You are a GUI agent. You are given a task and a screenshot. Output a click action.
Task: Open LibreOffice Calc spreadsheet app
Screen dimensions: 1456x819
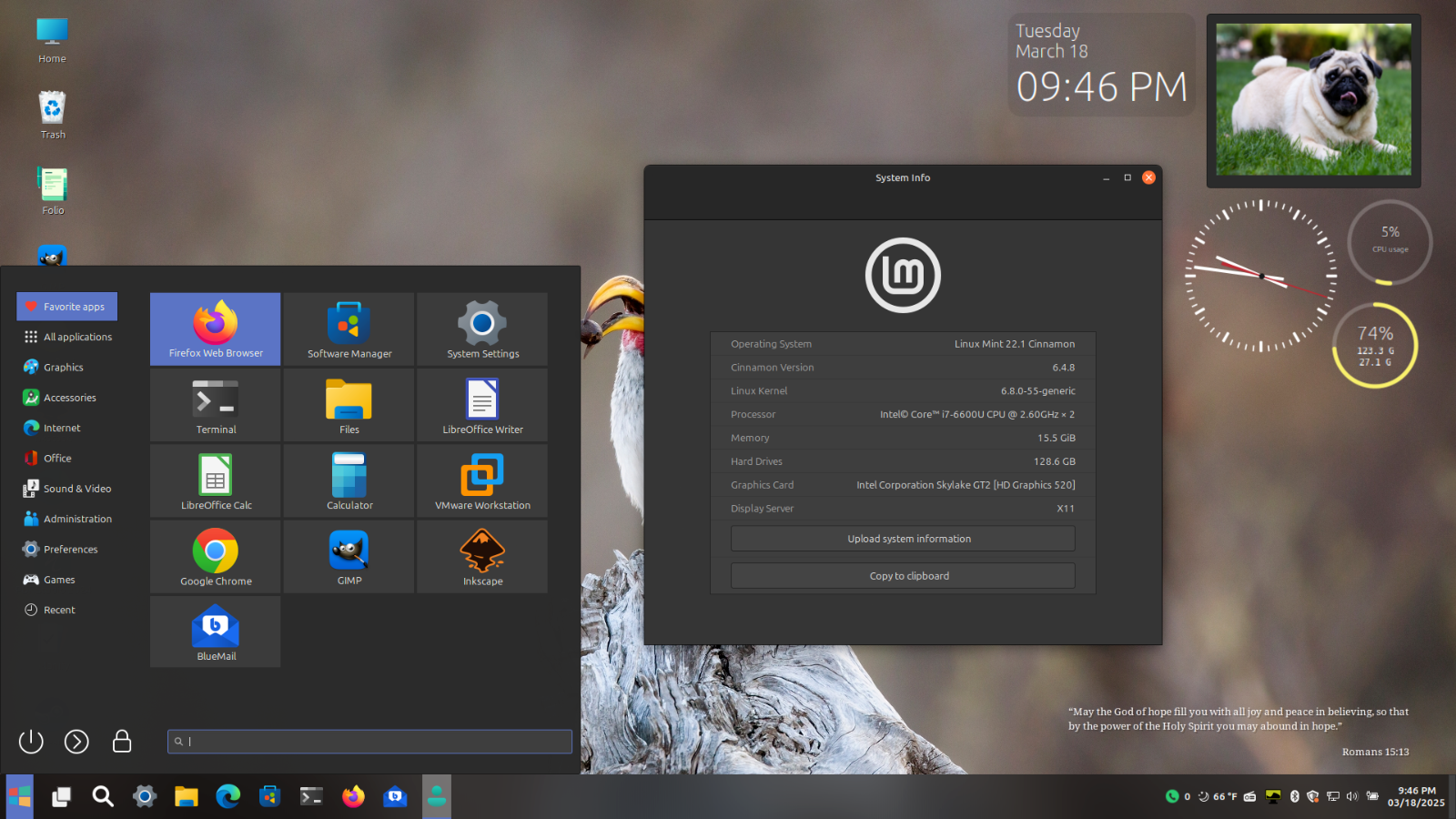[x=216, y=480]
